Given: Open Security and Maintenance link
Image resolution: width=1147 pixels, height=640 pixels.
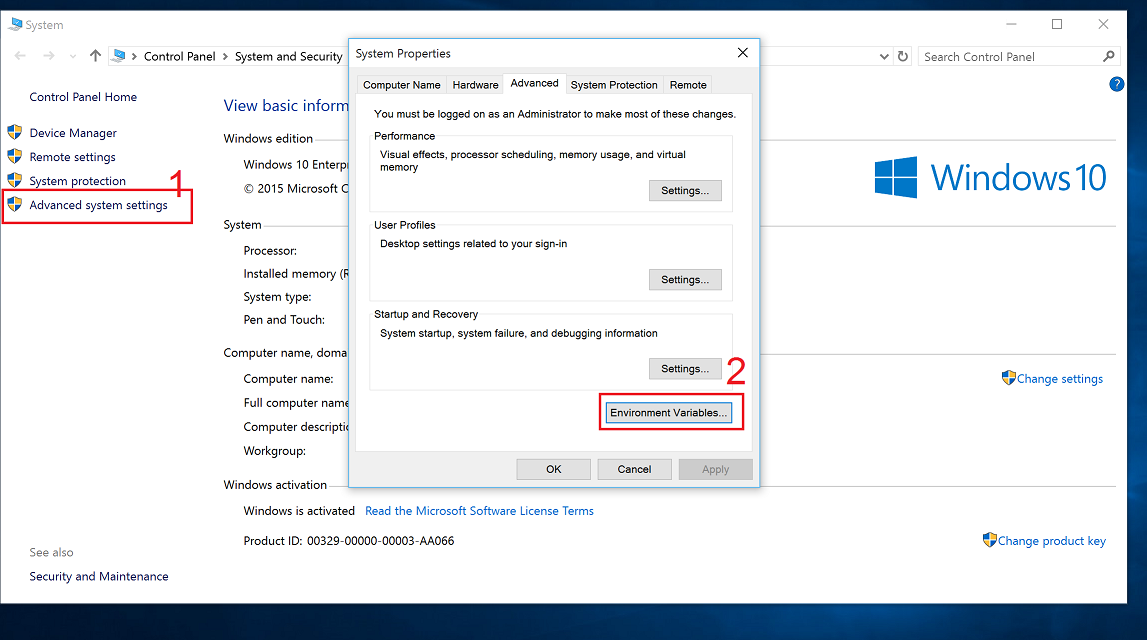Looking at the screenshot, I should click(x=99, y=576).
